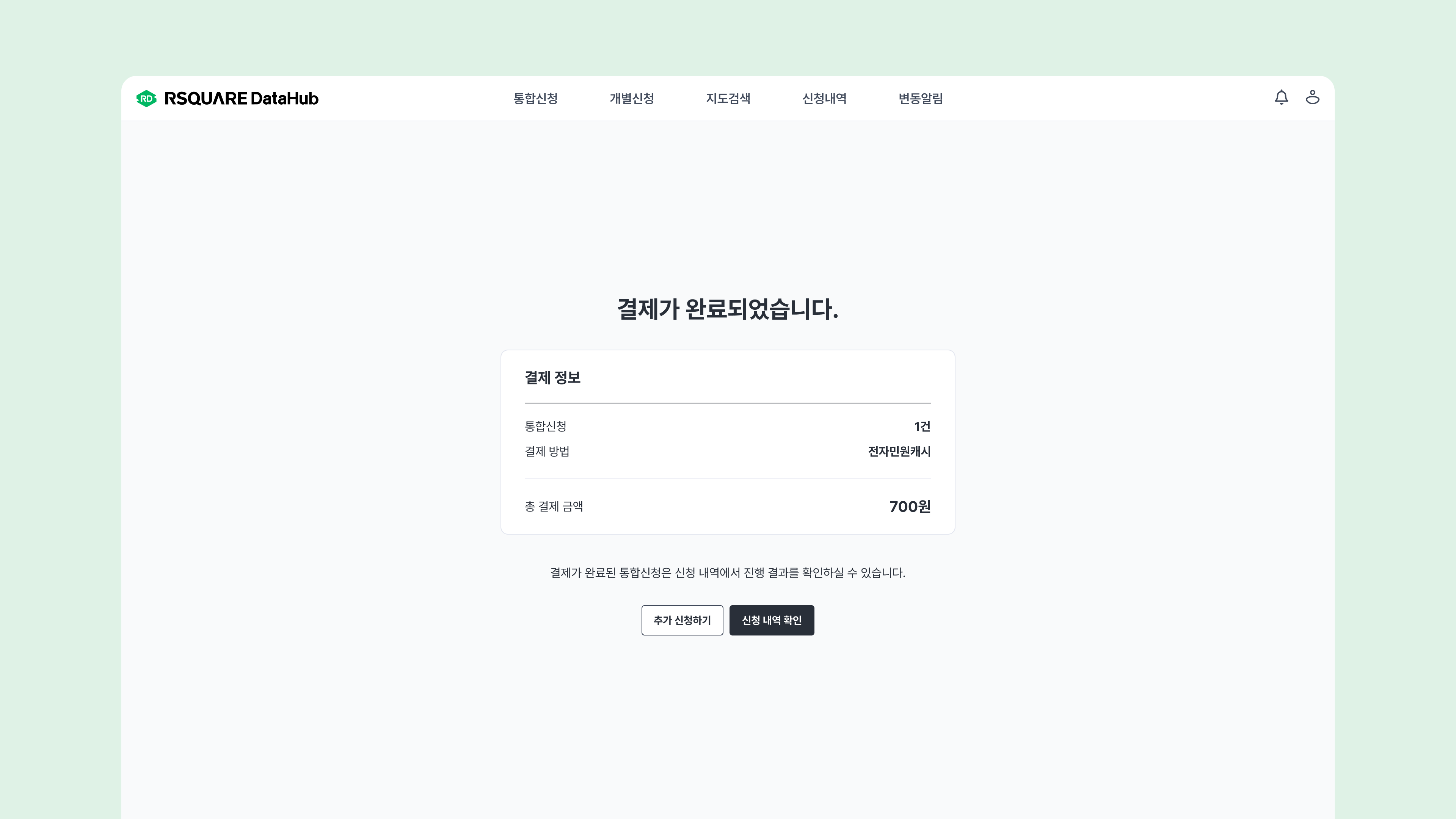1456x819 pixels.
Task: Click the 700원 total amount
Action: [x=910, y=507]
